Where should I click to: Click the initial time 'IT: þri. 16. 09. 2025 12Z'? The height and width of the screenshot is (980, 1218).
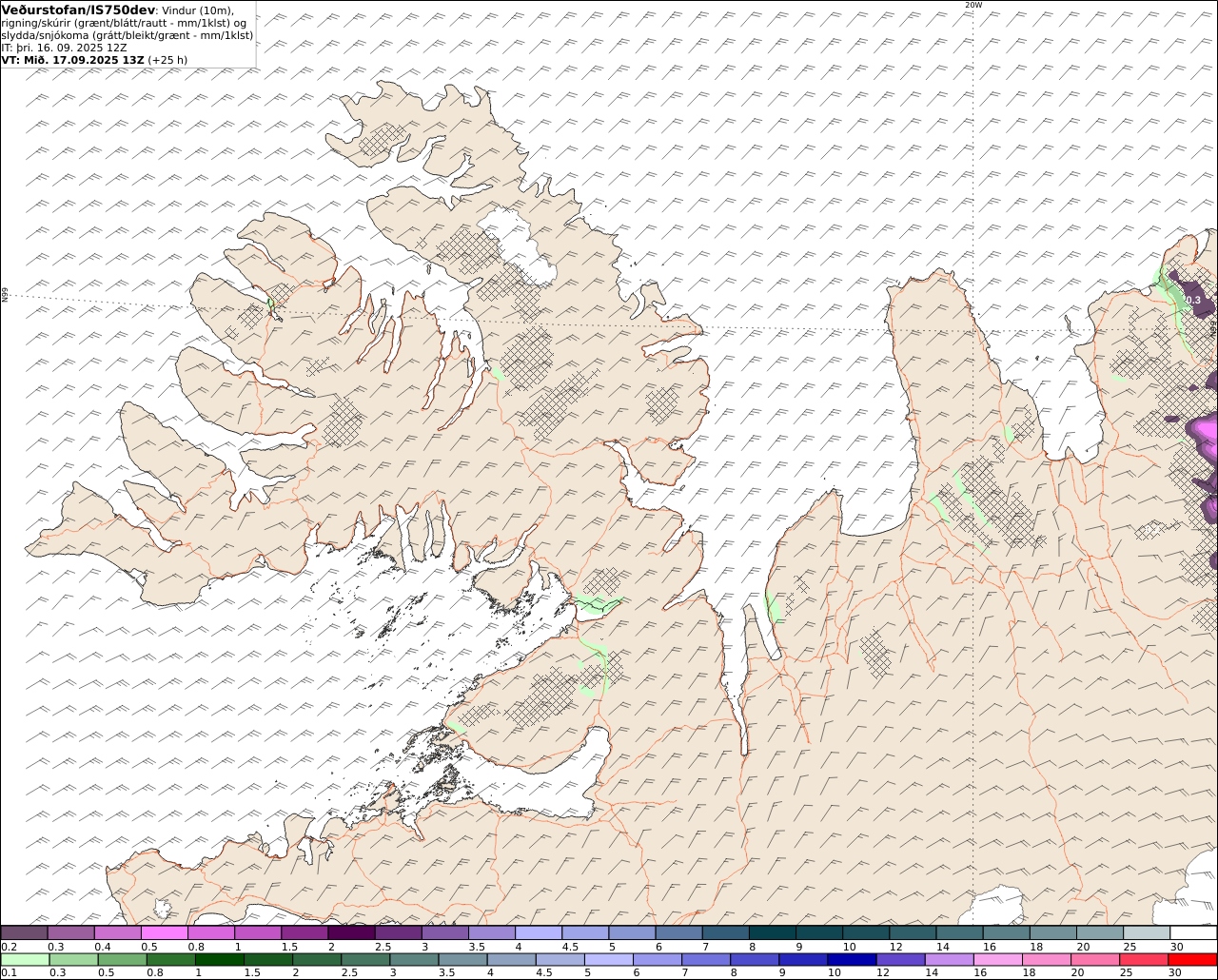64,47
